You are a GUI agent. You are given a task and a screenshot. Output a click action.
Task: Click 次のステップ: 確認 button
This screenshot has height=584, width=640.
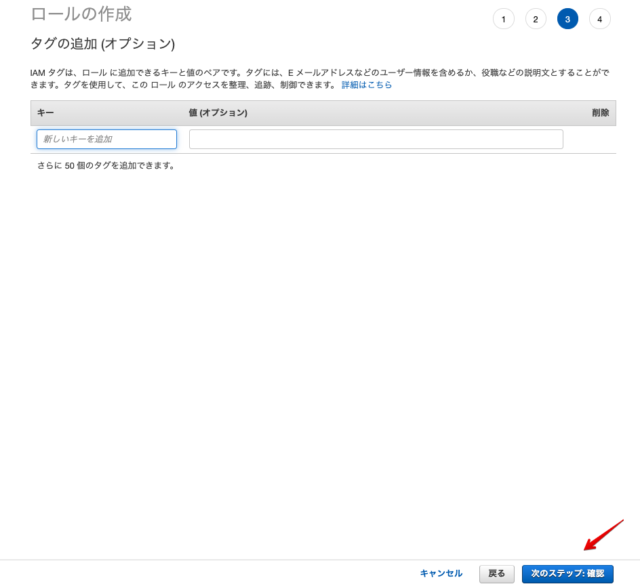pyautogui.click(x=567, y=574)
